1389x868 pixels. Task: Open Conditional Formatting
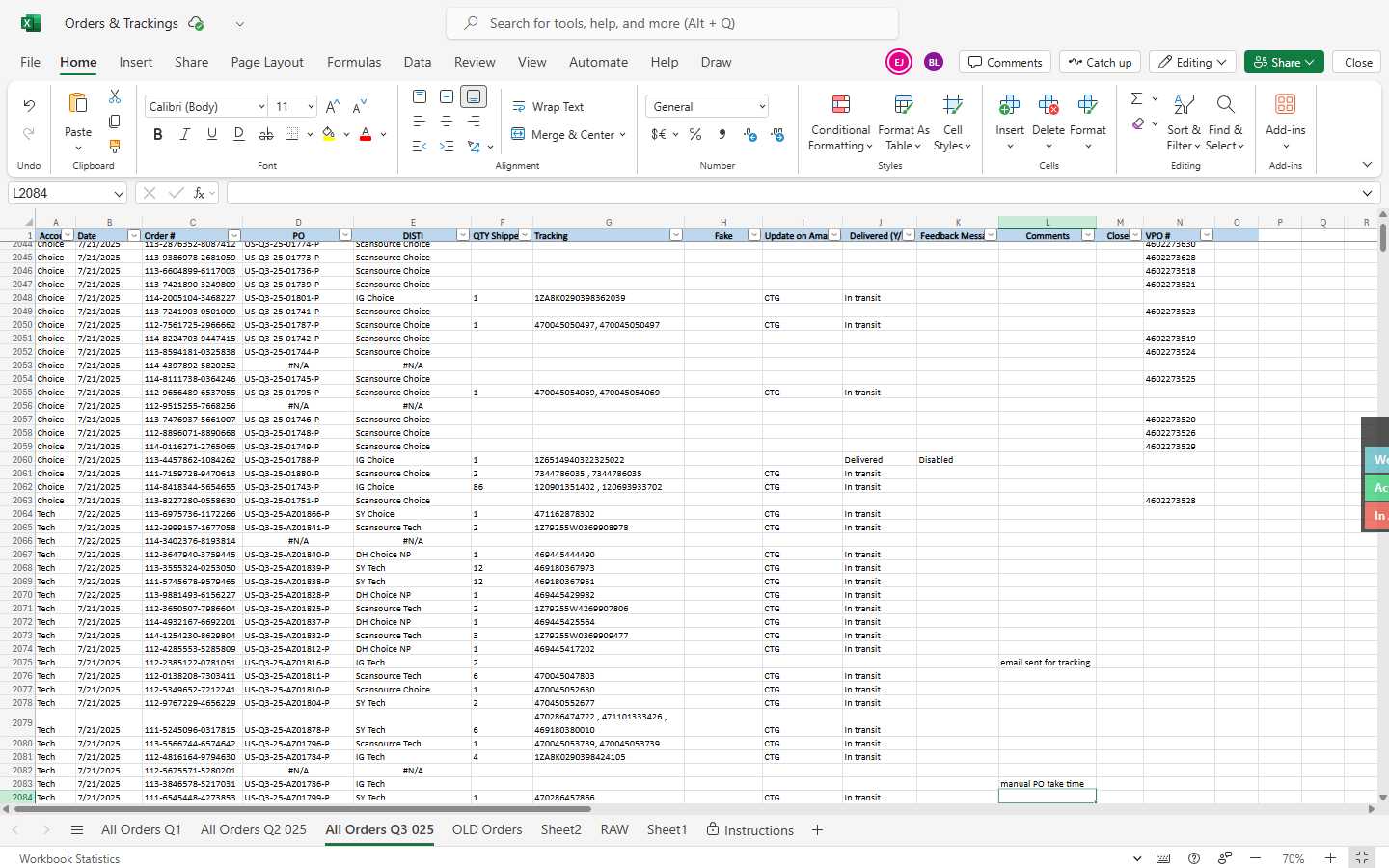(x=840, y=122)
